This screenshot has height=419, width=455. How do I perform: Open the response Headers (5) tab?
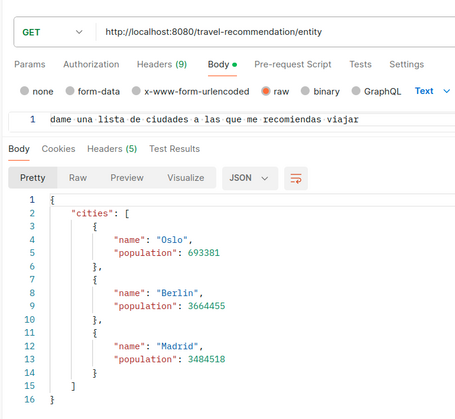112,149
